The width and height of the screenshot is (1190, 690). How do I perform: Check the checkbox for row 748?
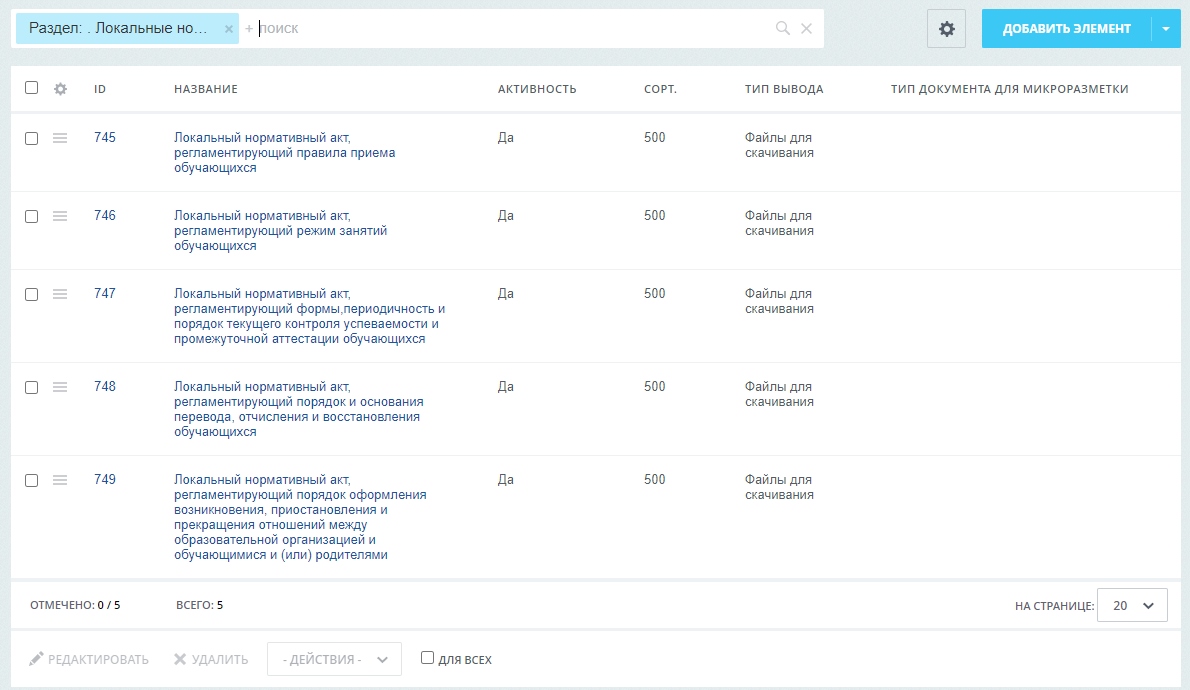pyautogui.click(x=31, y=387)
